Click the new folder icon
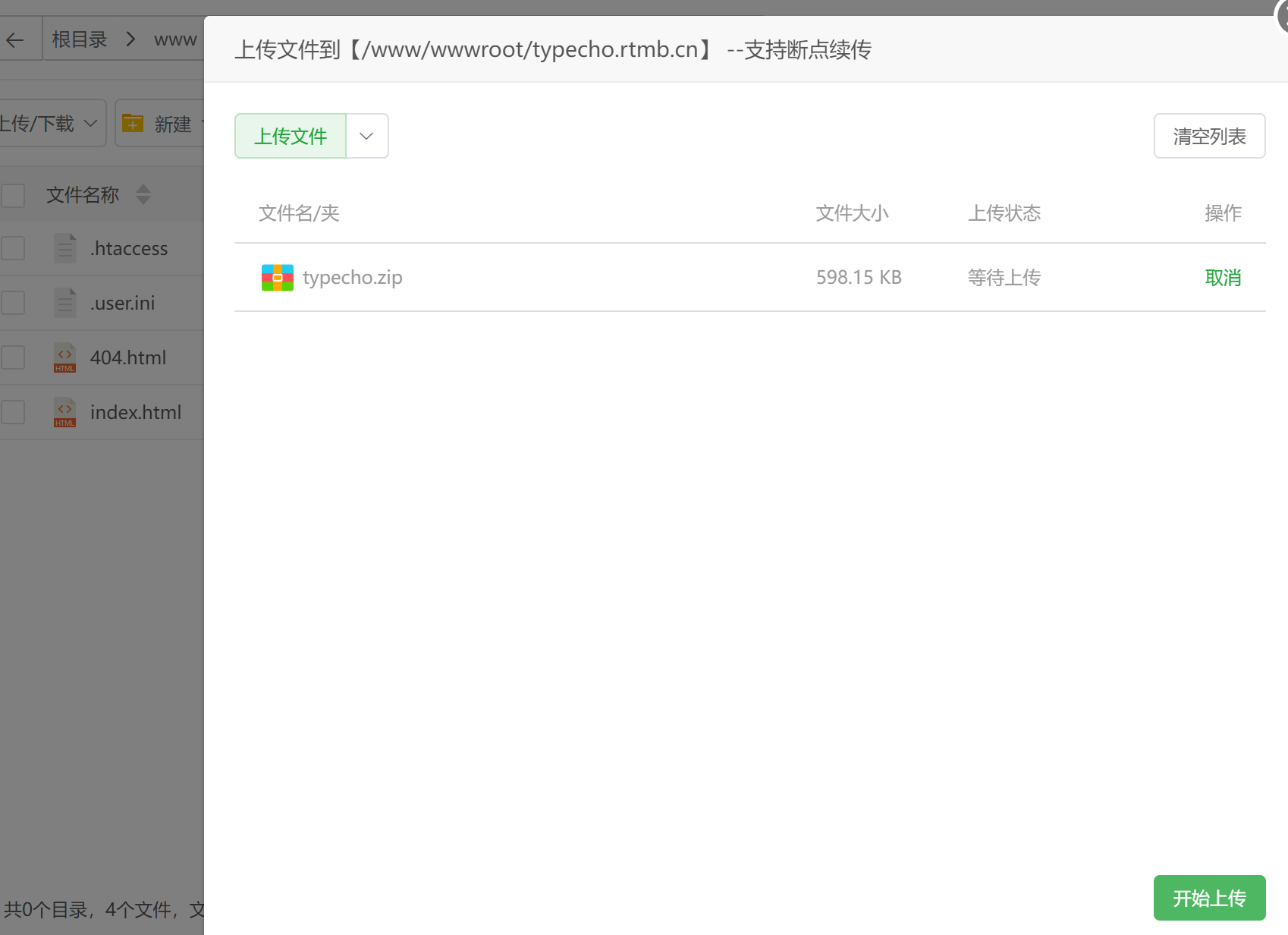The width and height of the screenshot is (1288, 935). (133, 123)
